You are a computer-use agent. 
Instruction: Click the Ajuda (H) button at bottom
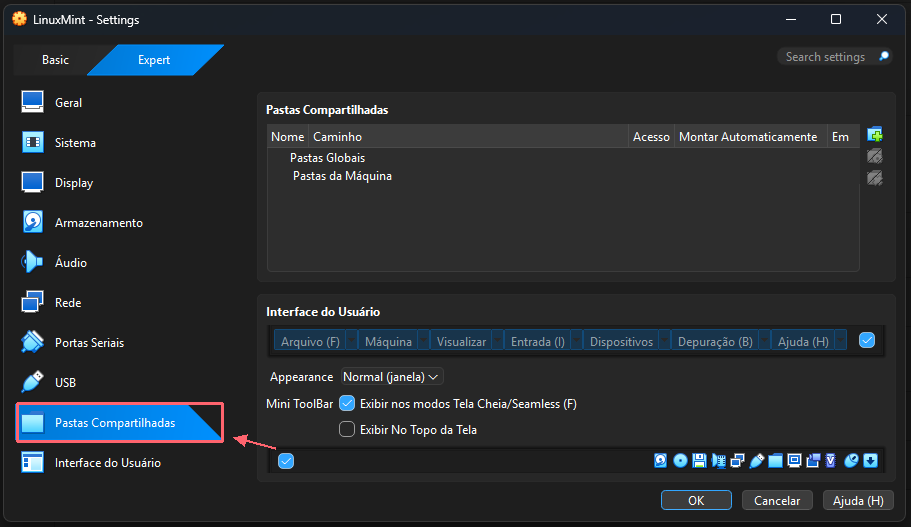[x=858, y=500]
